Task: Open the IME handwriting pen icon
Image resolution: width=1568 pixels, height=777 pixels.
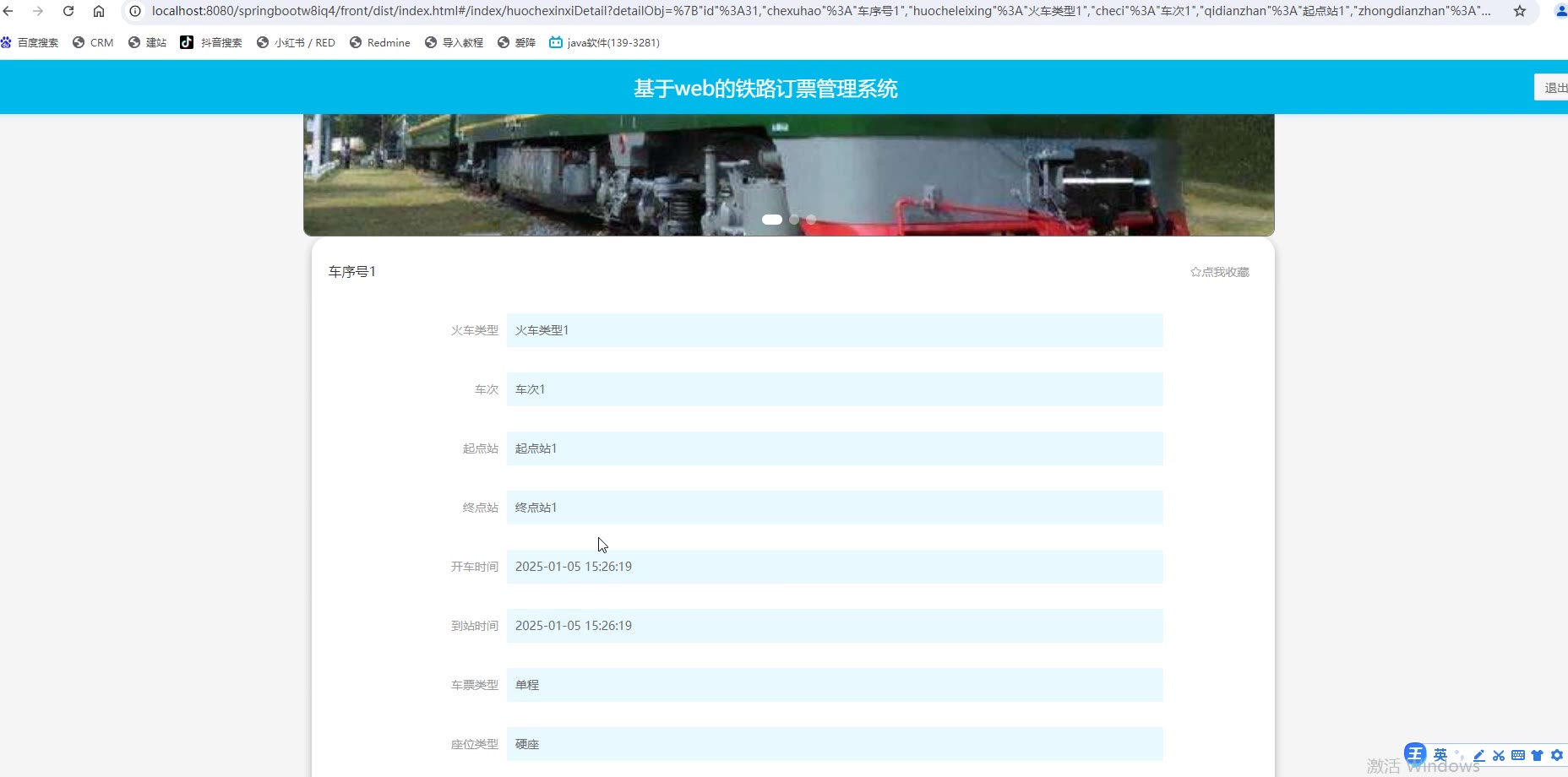Action: (x=1479, y=755)
